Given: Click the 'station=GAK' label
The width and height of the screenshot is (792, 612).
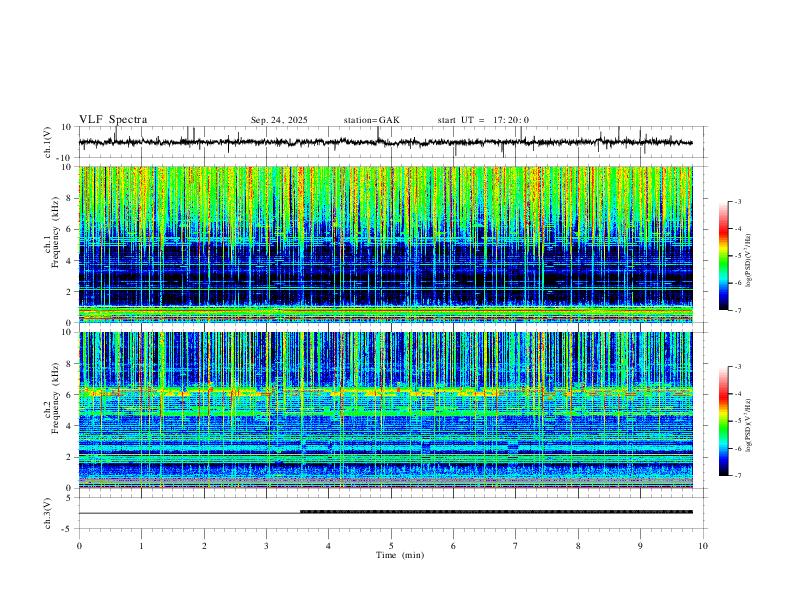Looking at the screenshot, I should point(371,120).
